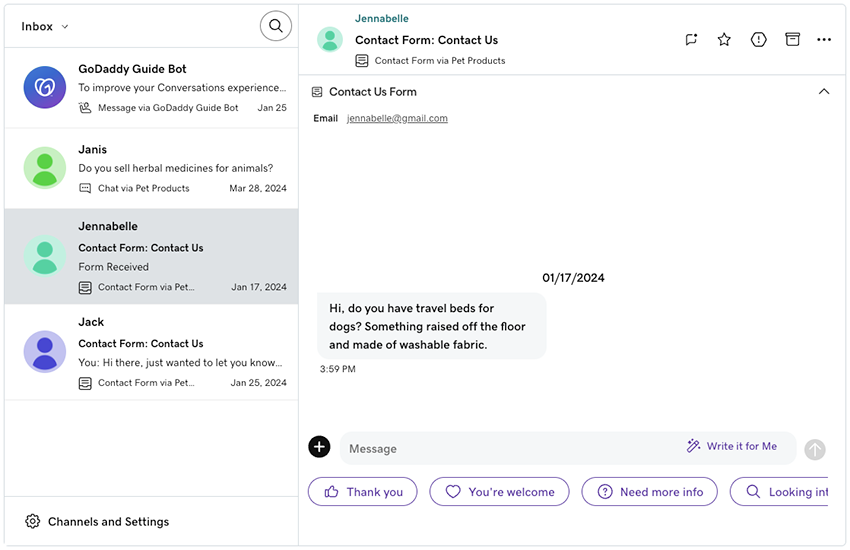Screen dimensions: 850x550
Task: Collapse the Contact Us Form section
Action: point(824,92)
